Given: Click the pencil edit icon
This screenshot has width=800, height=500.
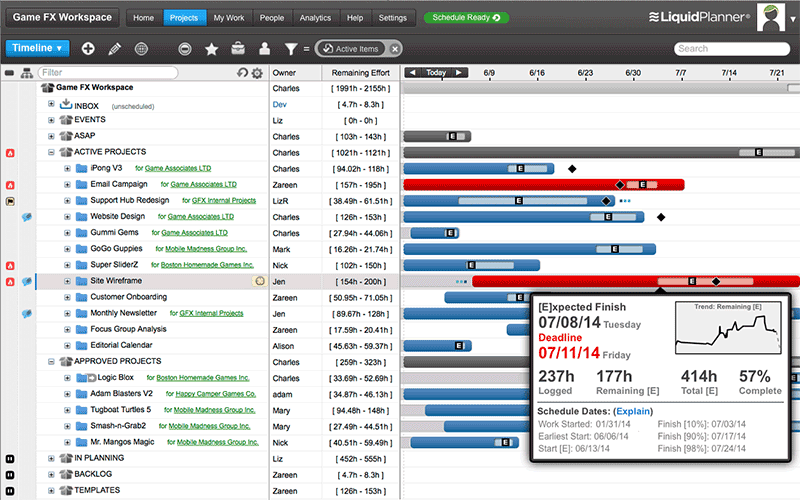Looking at the screenshot, I should pos(114,48).
